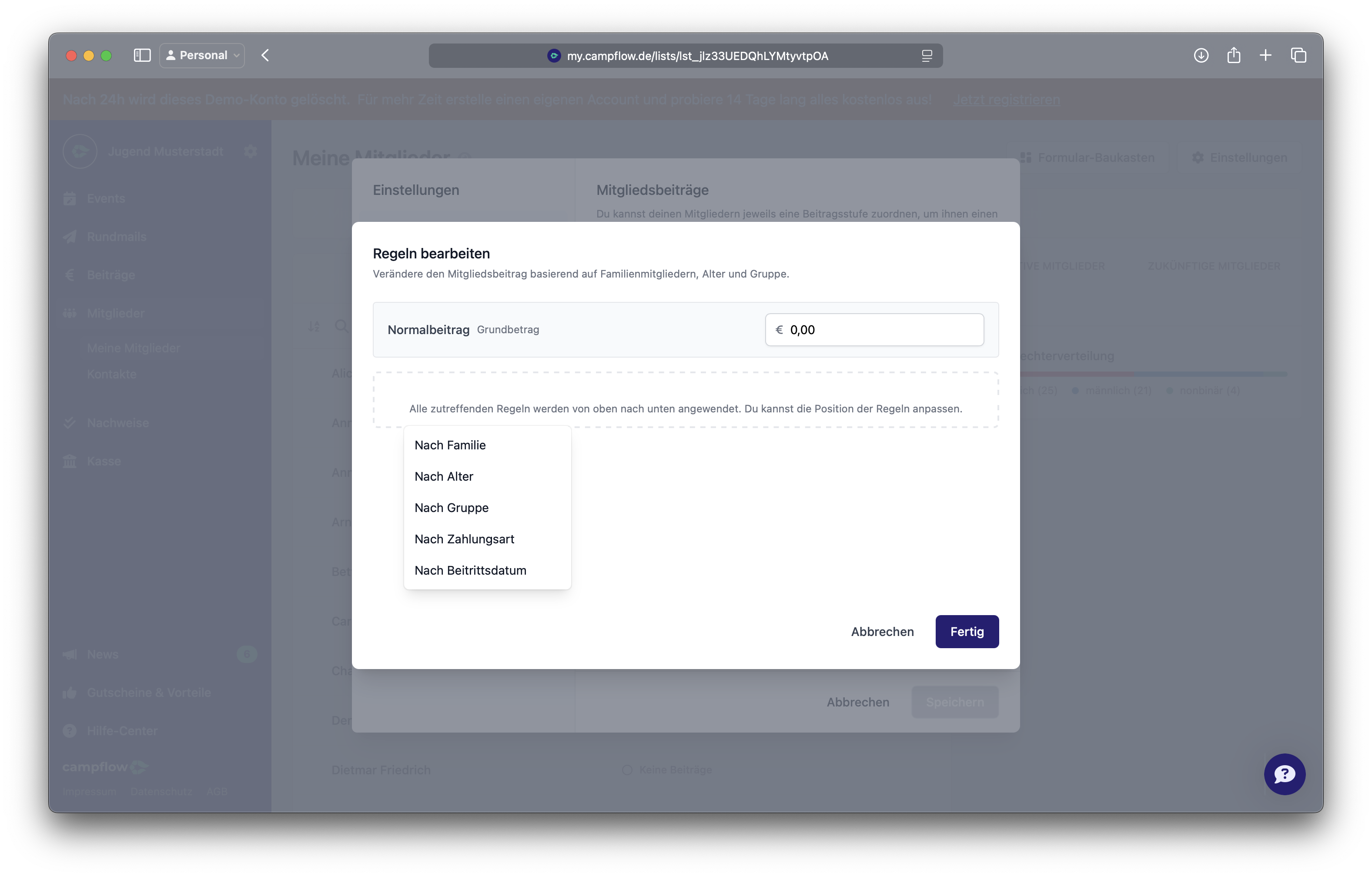The image size is (1372, 877).
Task: Click the Jetzt registrieren link
Action: (x=1007, y=99)
